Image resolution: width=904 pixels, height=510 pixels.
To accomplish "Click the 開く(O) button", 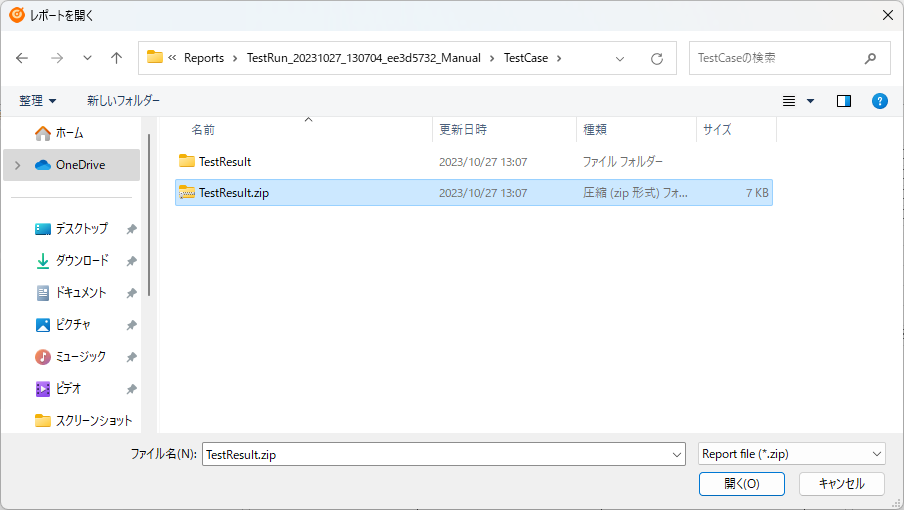I will (x=741, y=484).
